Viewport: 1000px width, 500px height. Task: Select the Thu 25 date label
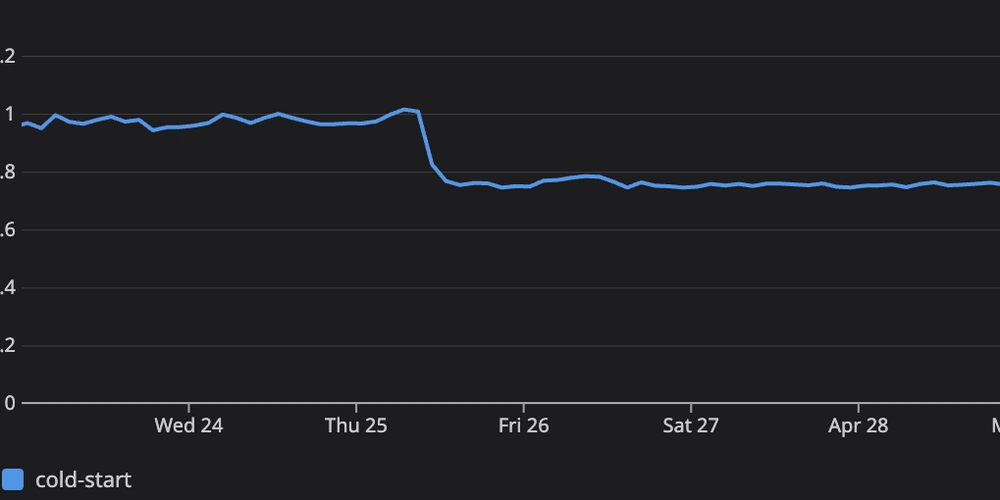(356, 426)
